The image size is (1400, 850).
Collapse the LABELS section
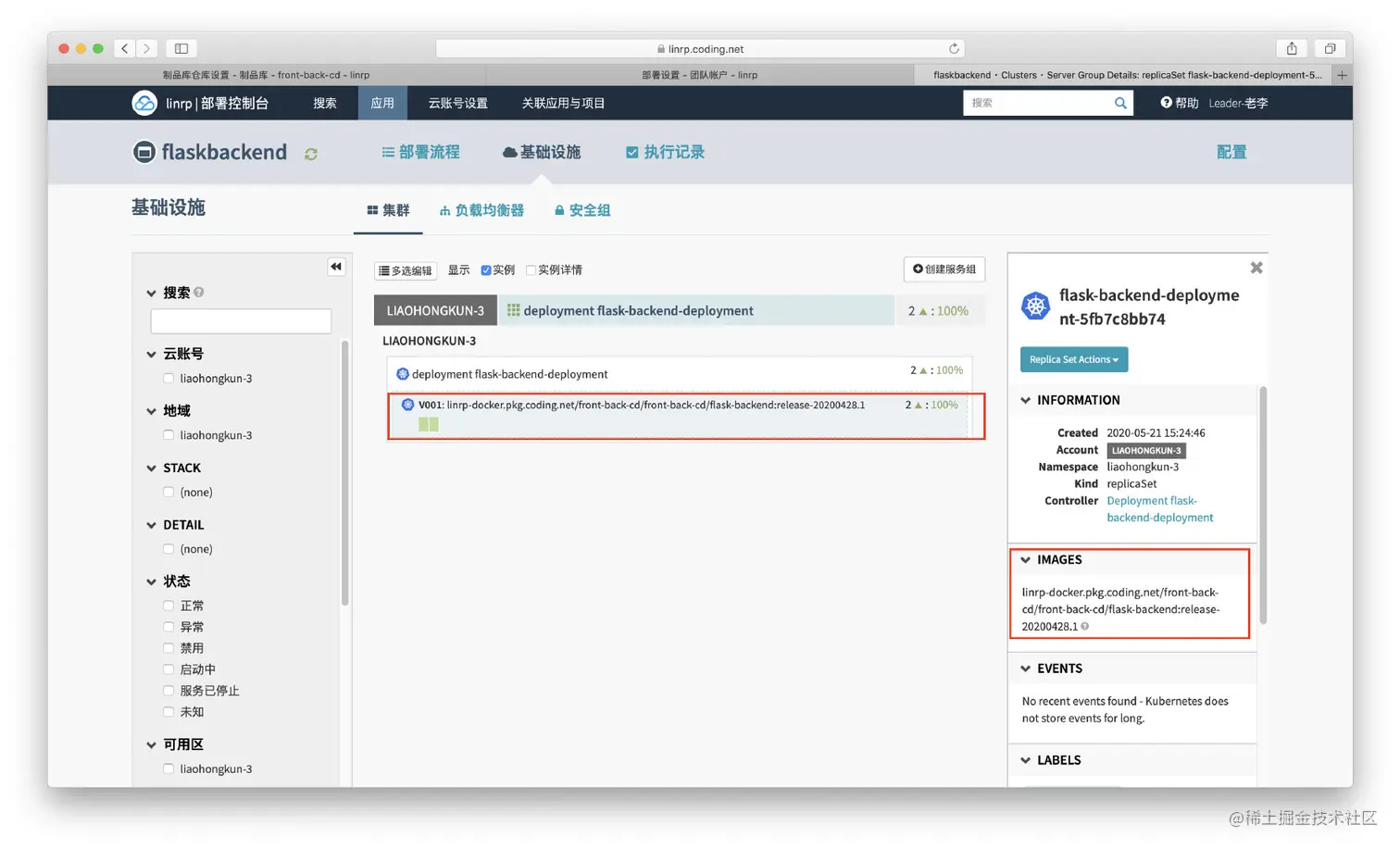pos(1026,760)
